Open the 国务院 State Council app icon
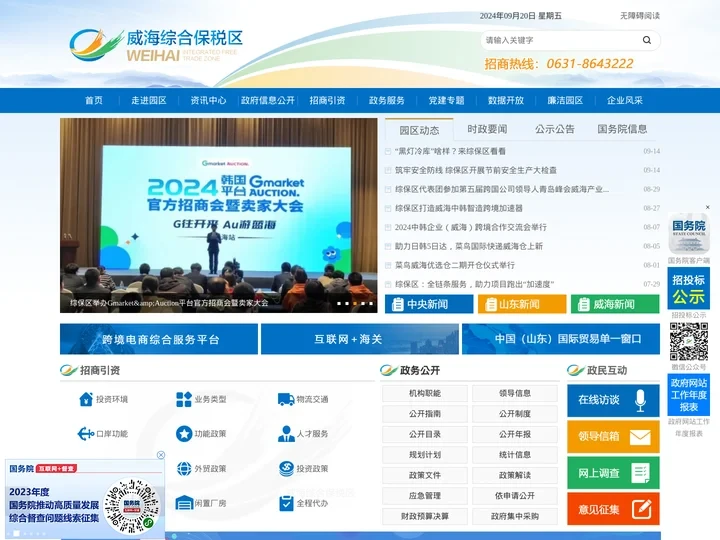This screenshot has height=540, width=720. [x=688, y=234]
